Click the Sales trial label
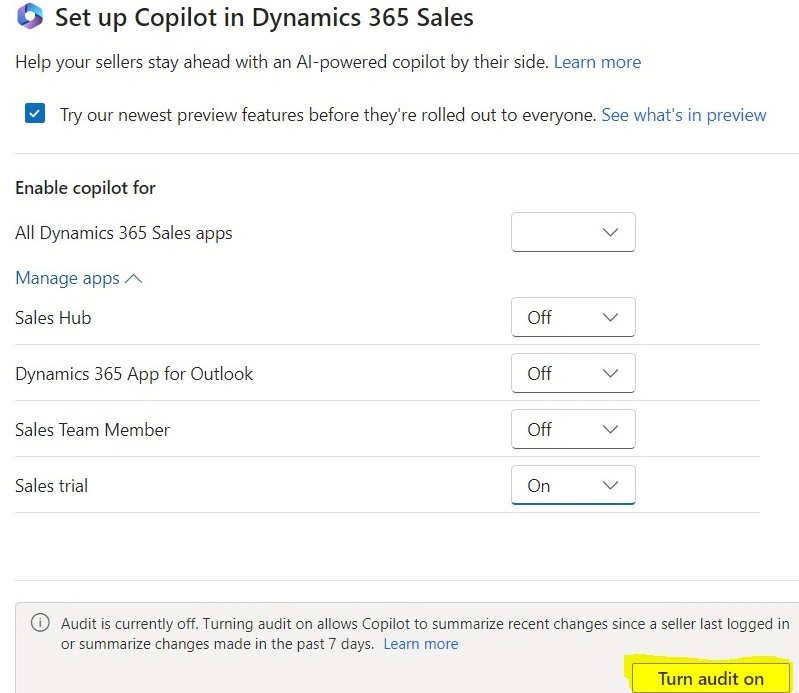The image size is (799, 693). click(51, 486)
